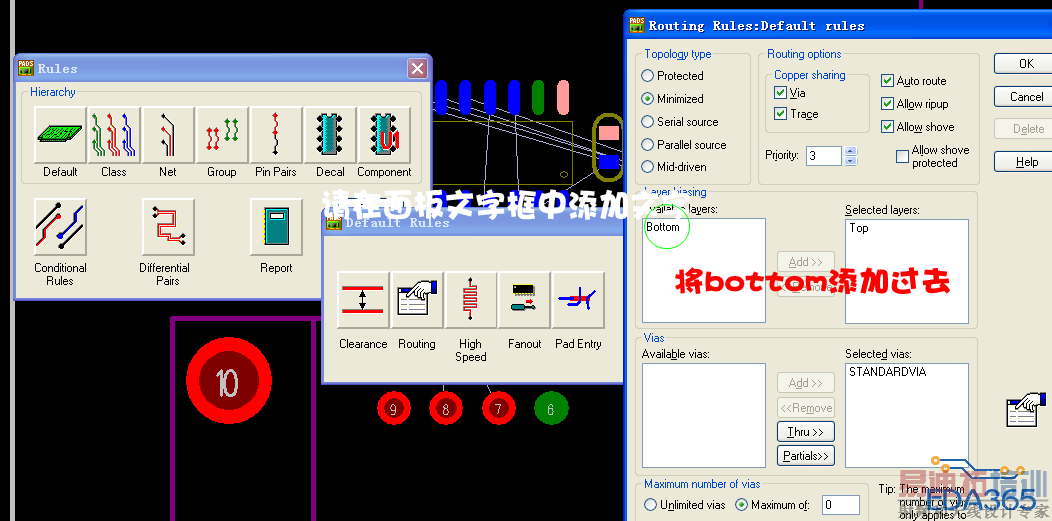This screenshot has width=1052, height=521.
Task: Open Conditional Rules icon
Action: 60,227
